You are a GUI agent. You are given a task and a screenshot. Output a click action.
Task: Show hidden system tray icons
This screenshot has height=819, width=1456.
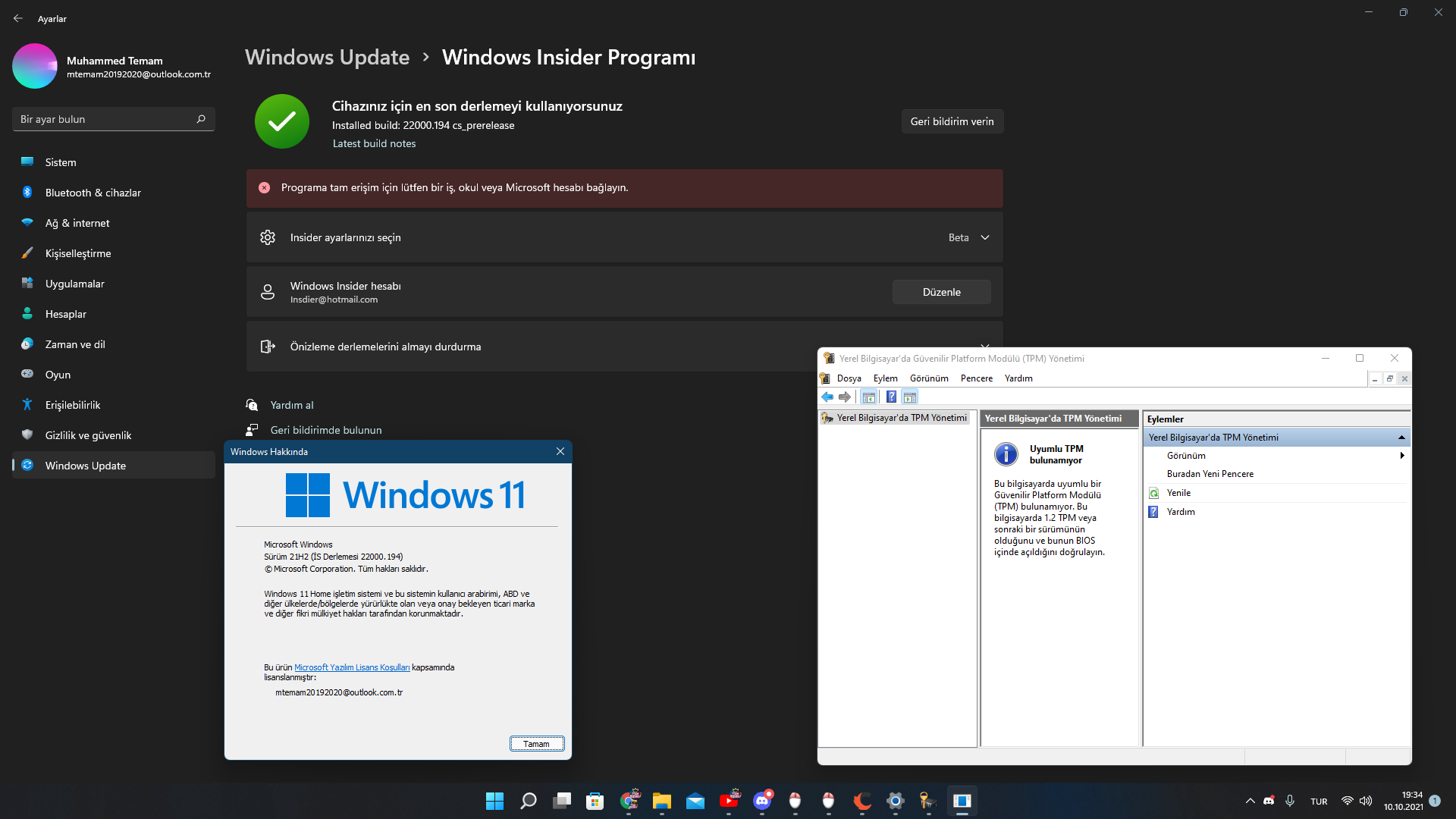click(x=1250, y=801)
